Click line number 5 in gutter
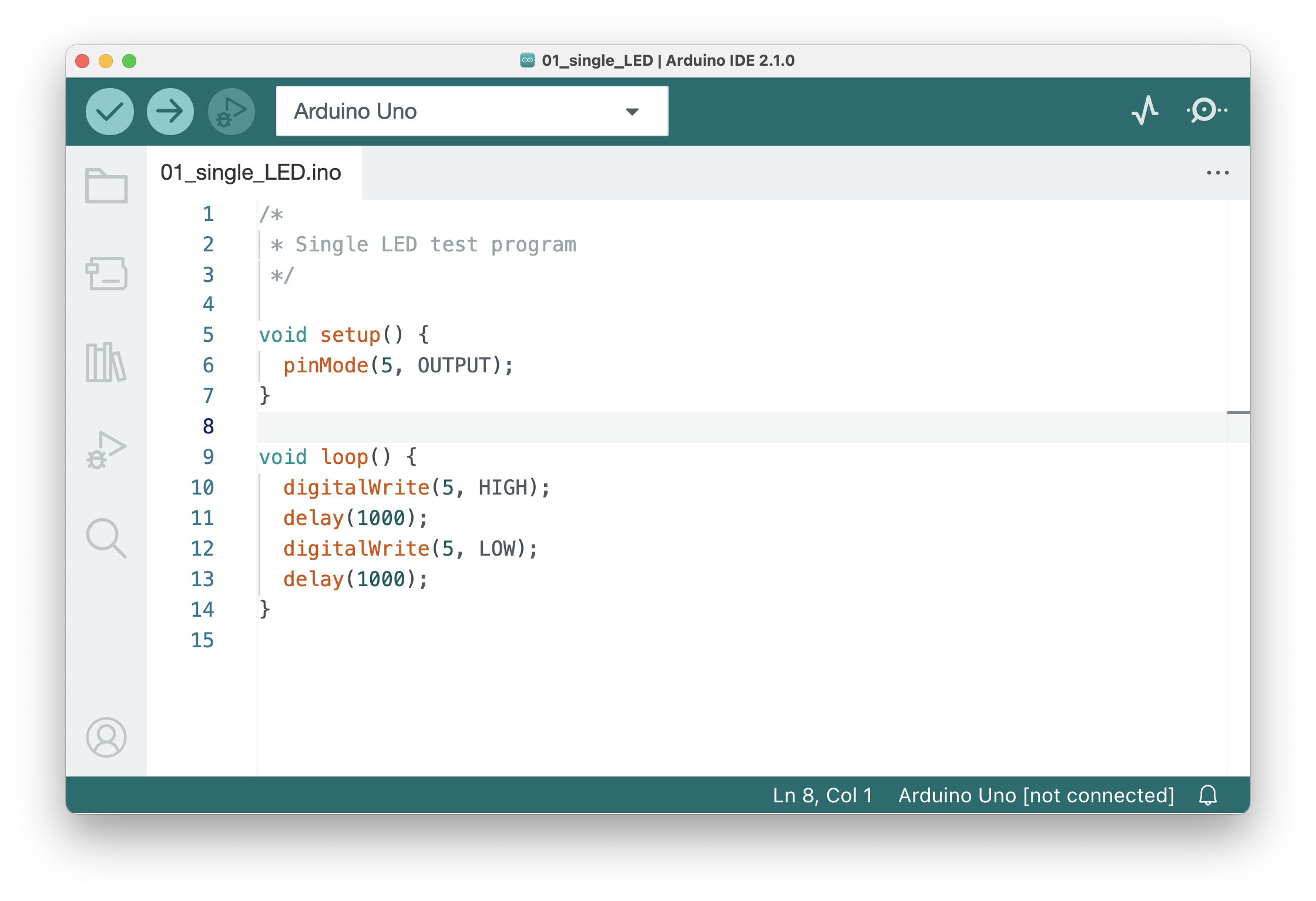Image resolution: width=1316 pixels, height=901 pixels. tap(209, 335)
